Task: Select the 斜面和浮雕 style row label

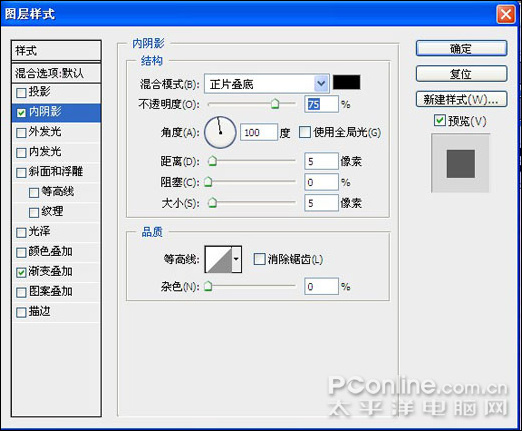Action: pos(56,171)
